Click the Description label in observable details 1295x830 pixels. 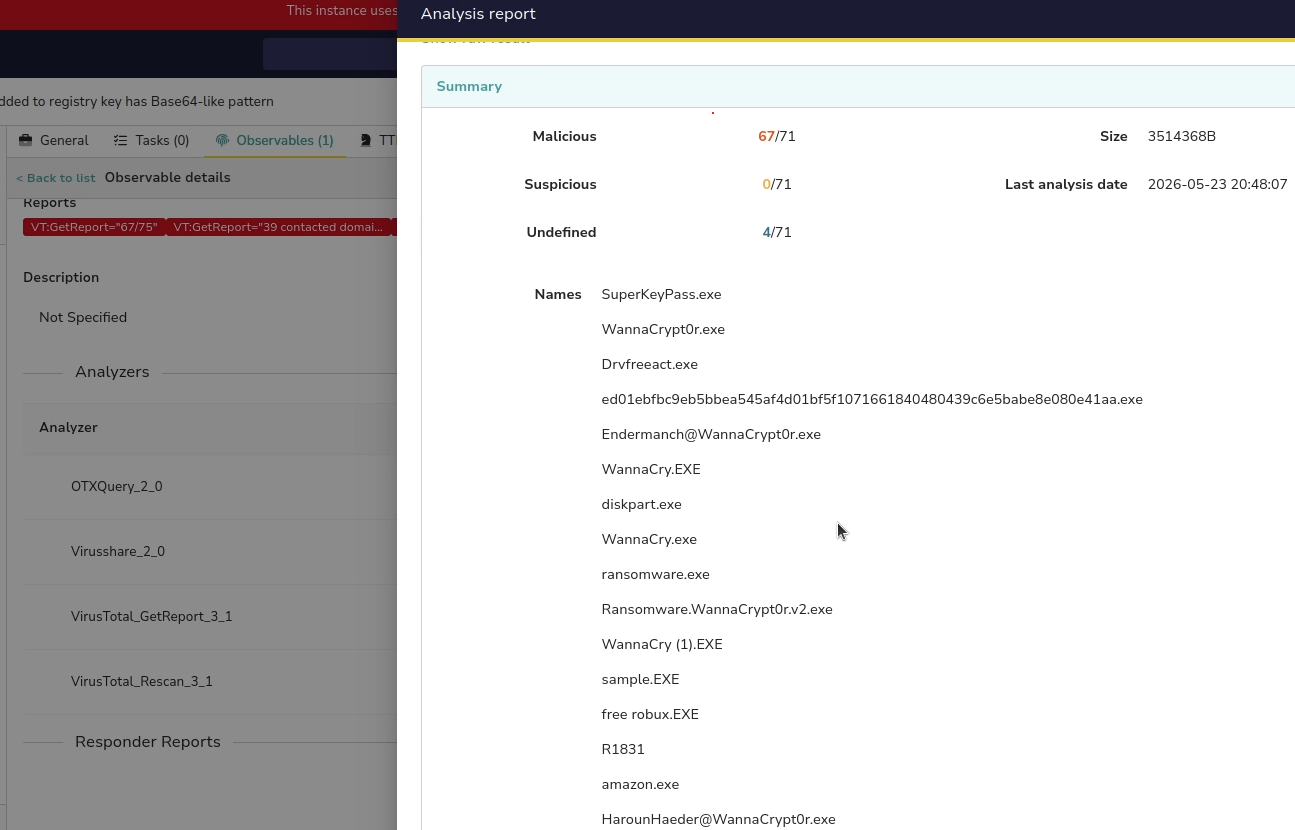pyautogui.click(x=61, y=277)
